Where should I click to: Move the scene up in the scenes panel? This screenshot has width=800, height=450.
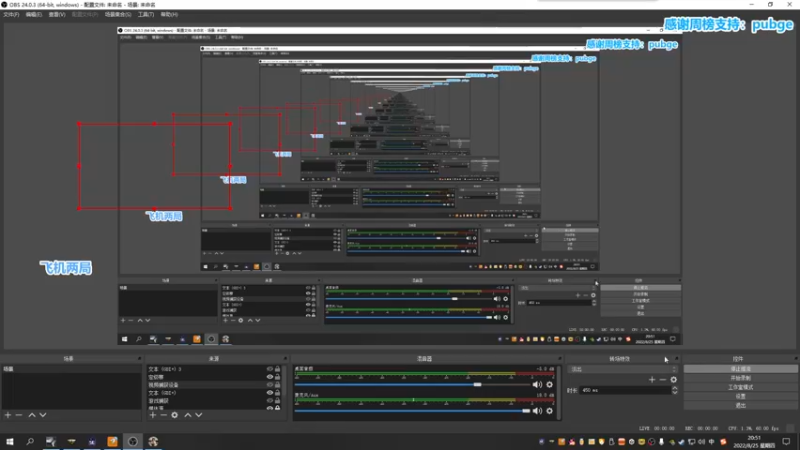32,415
